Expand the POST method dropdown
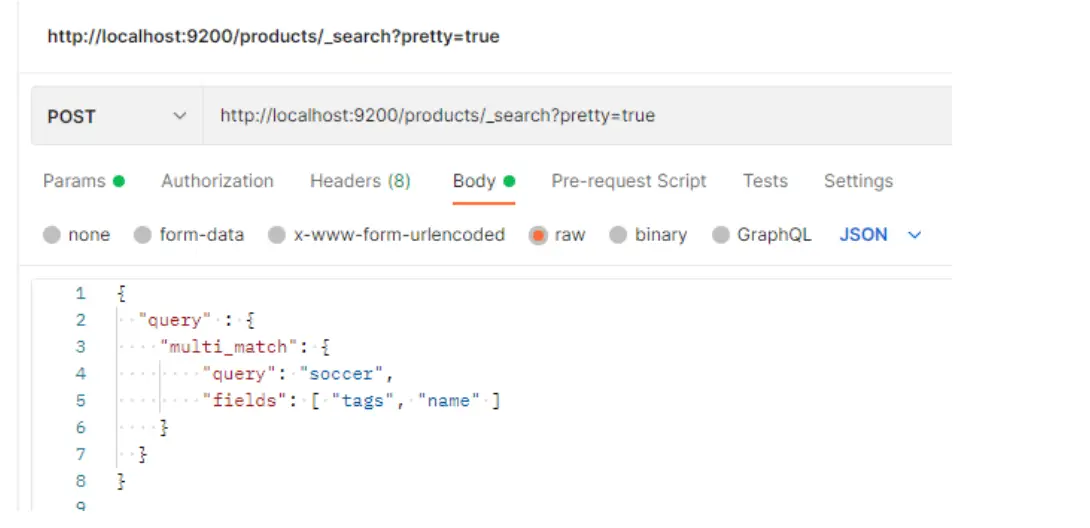 click(x=117, y=116)
